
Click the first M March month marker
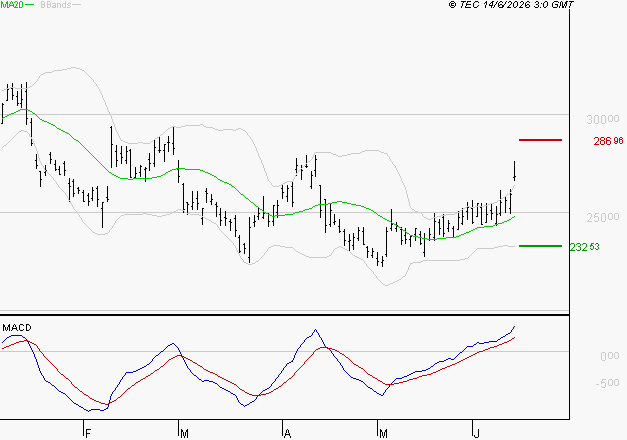(184, 434)
